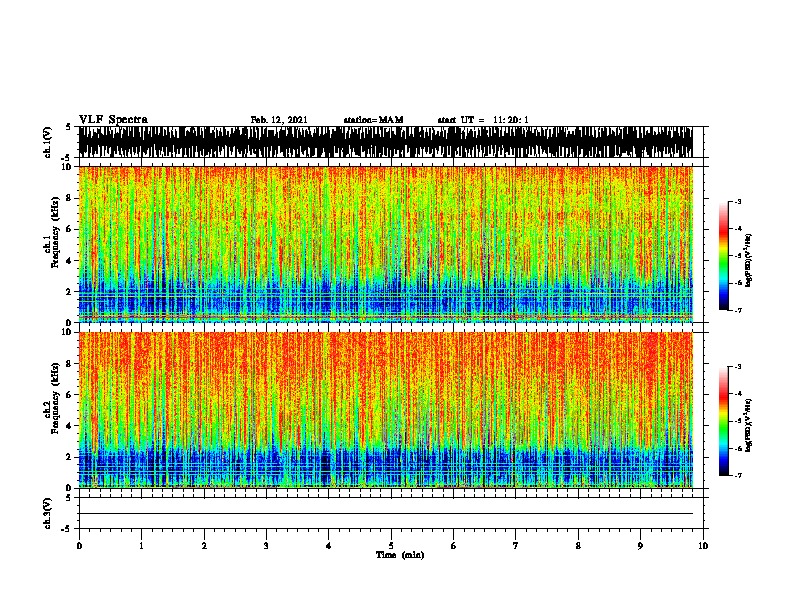Click inside the ch.2 spectrogram panel
This screenshot has height=612, width=792.
386,410
